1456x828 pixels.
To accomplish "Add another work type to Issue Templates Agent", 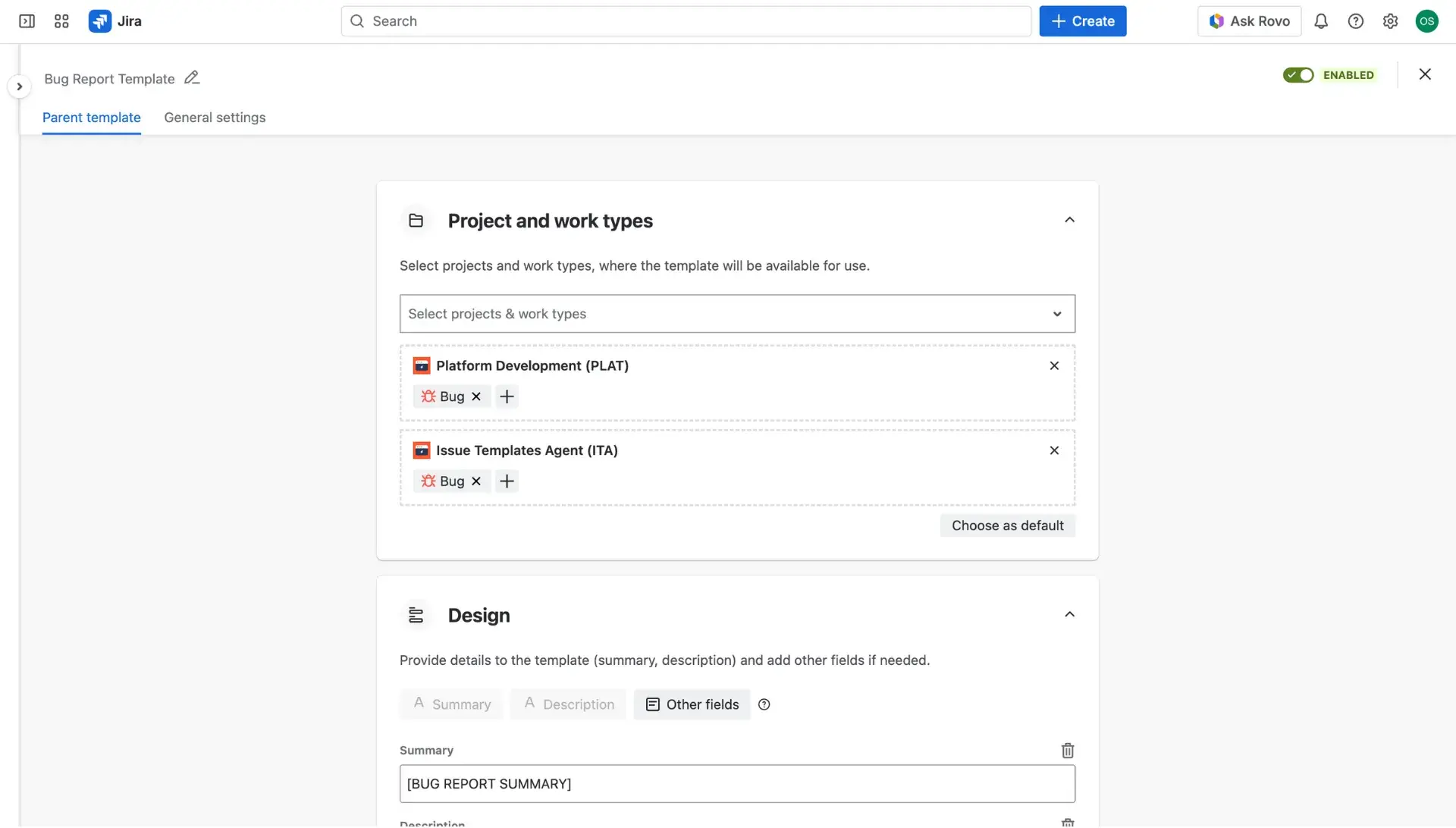I will (506, 481).
